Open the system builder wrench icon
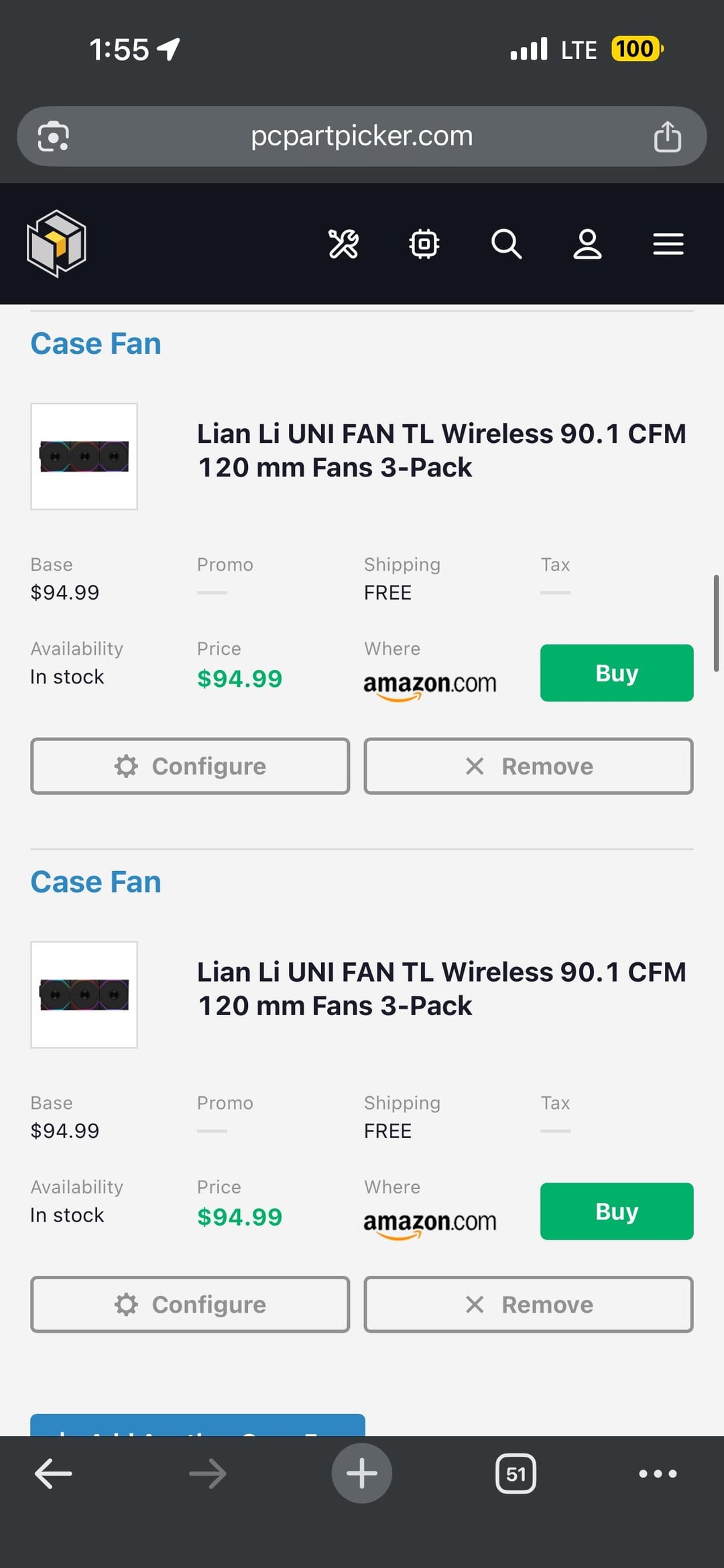Image resolution: width=724 pixels, height=1568 pixels. 343,244
